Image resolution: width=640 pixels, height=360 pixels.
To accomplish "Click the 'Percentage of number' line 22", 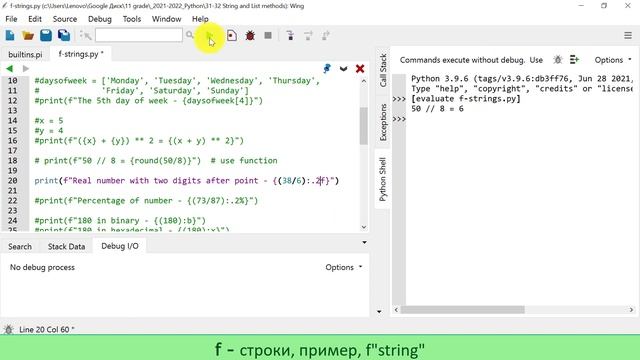I will click(146, 200).
